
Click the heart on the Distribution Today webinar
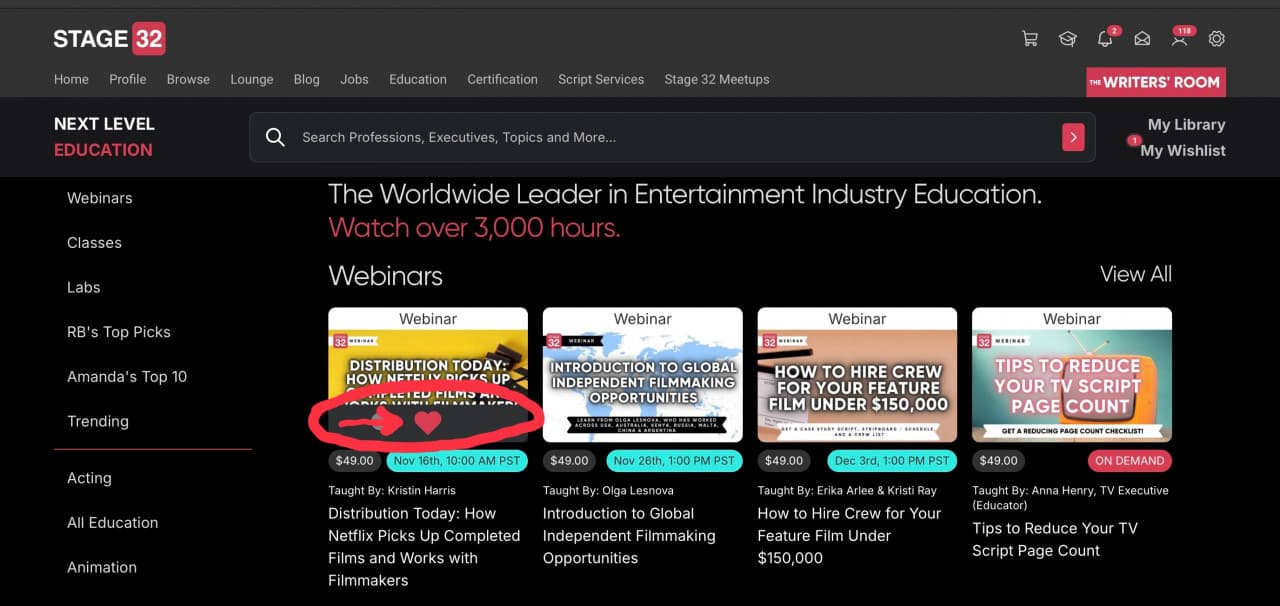[428, 422]
